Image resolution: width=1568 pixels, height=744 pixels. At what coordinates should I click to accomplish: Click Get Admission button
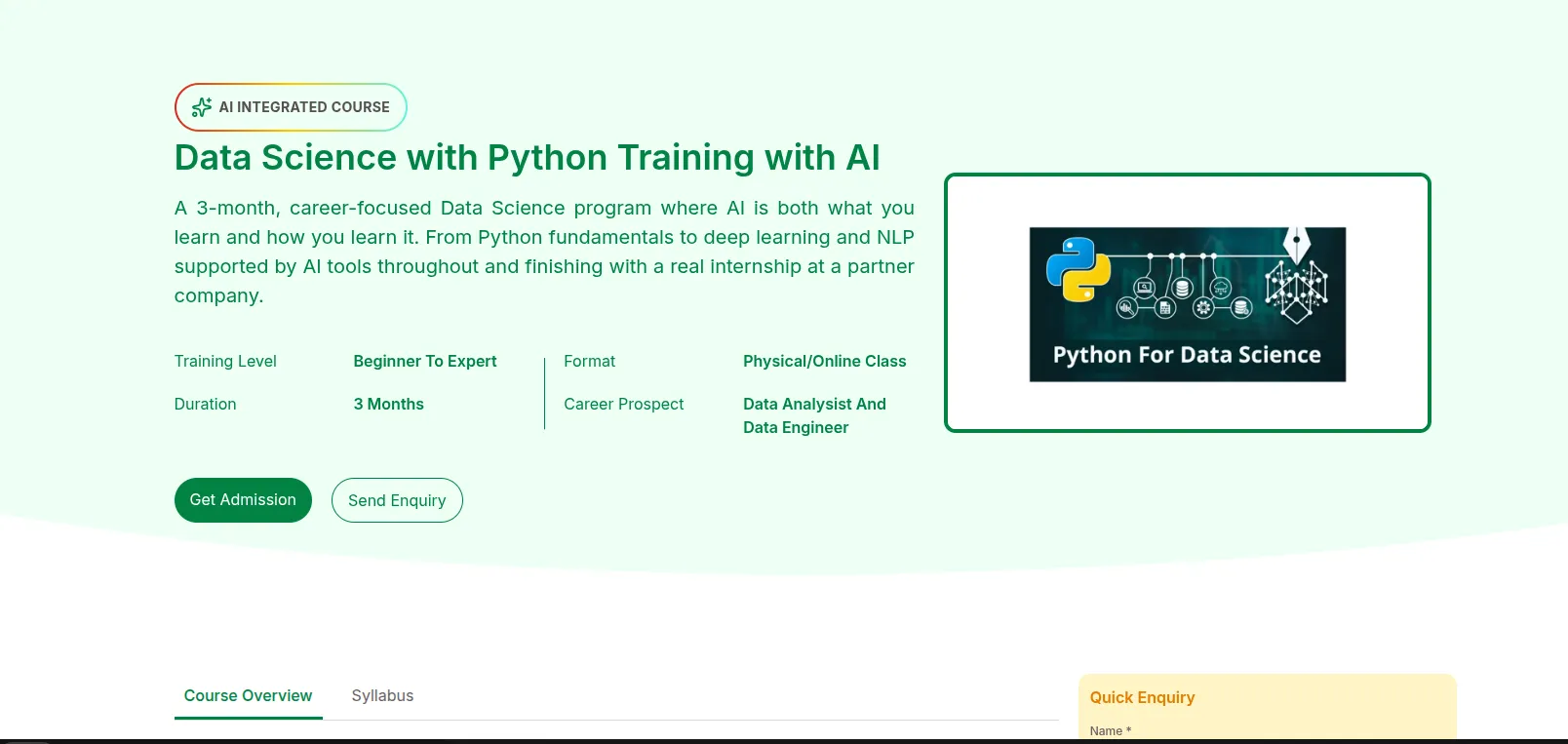[x=243, y=500]
